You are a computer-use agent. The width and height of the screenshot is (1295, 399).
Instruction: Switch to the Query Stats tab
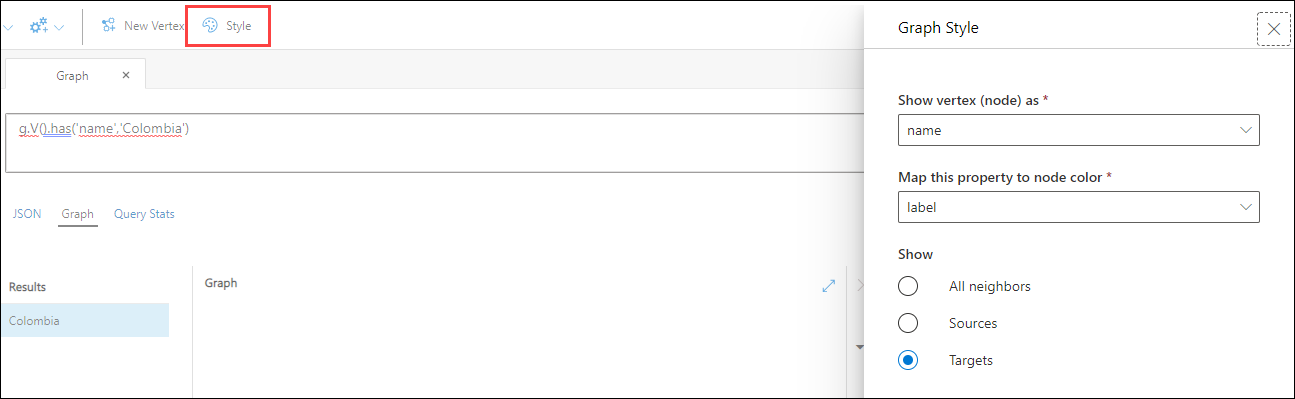(x=144, y=214)
